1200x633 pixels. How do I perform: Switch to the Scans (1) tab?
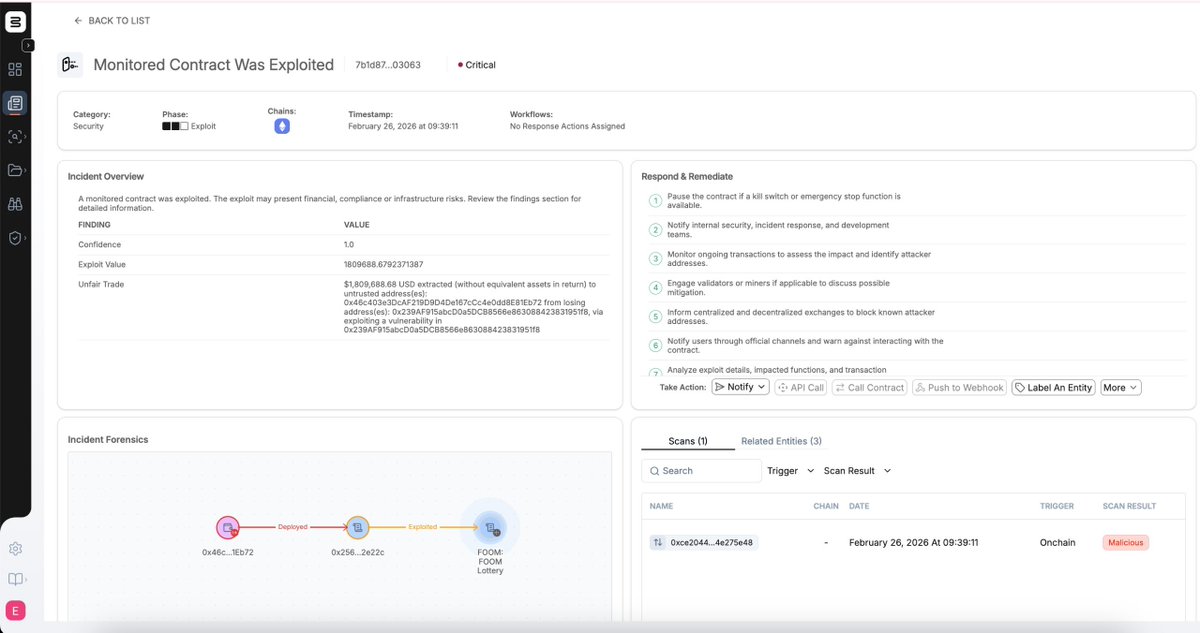[688, 441]
